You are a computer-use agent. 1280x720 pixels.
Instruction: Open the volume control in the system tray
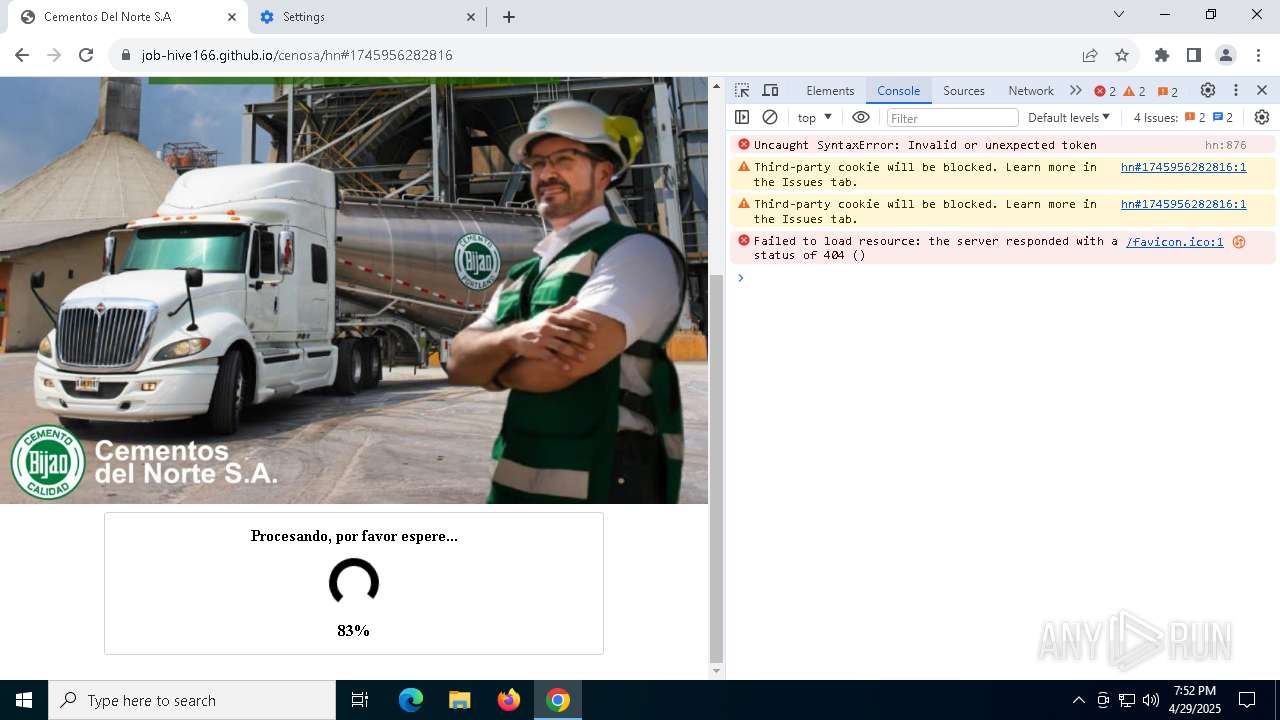pyautogui.click(x=1151, y=700)
